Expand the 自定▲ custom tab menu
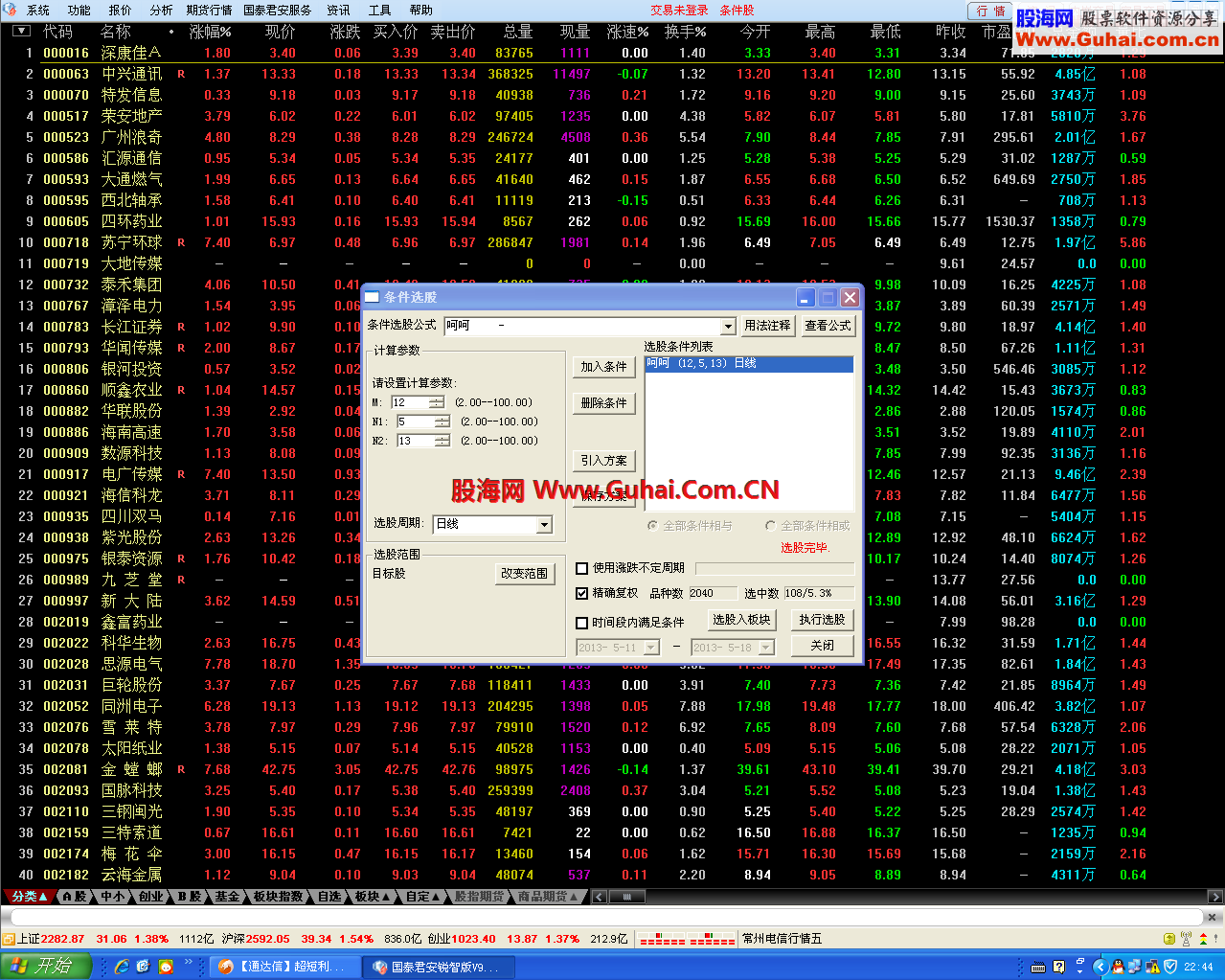Viewport: 1225px width, 980px height. pyautogui.click(x=422, y=897)
